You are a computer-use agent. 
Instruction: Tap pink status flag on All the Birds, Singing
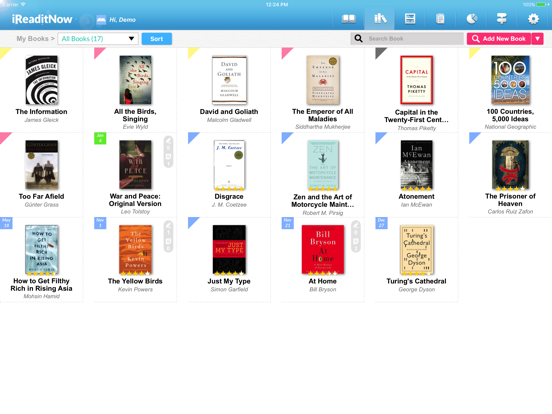[x=98, y=52]
